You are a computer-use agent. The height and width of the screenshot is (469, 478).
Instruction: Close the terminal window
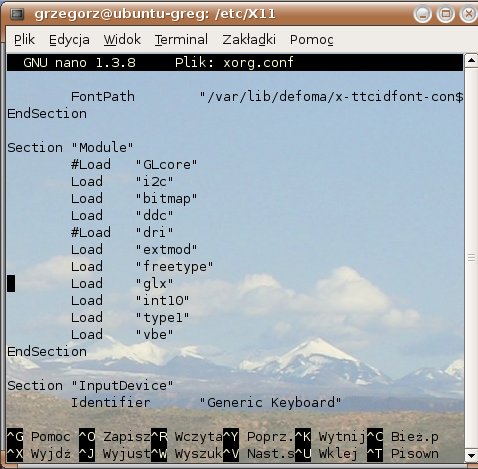coord(468,14)
